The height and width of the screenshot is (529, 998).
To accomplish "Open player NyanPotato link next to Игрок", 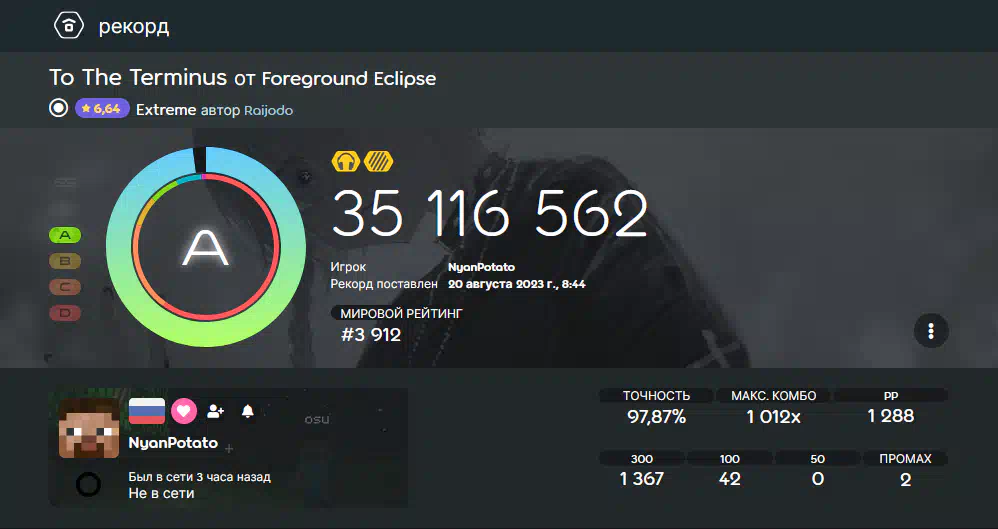I will 481,267.
